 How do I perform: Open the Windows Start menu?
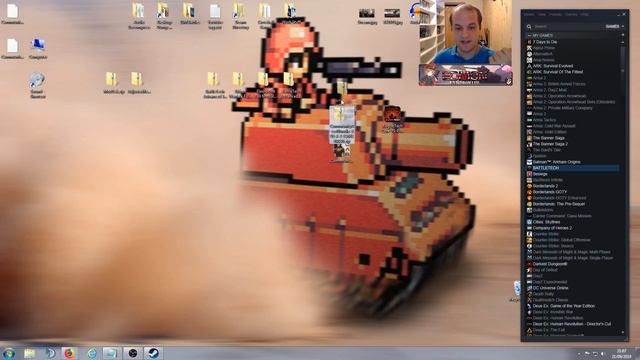coord(9,353)
